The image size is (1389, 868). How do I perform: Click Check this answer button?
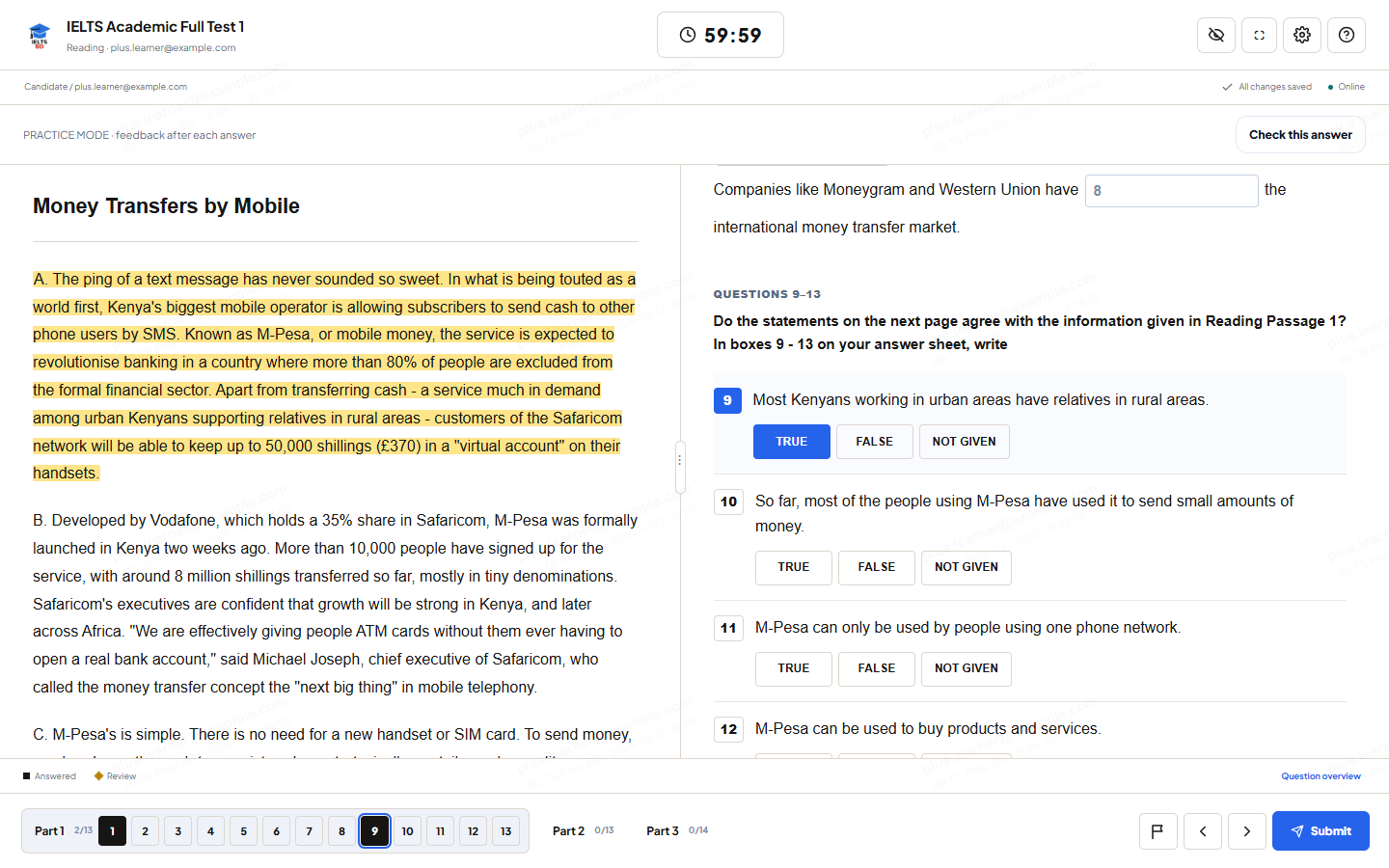1300,135
